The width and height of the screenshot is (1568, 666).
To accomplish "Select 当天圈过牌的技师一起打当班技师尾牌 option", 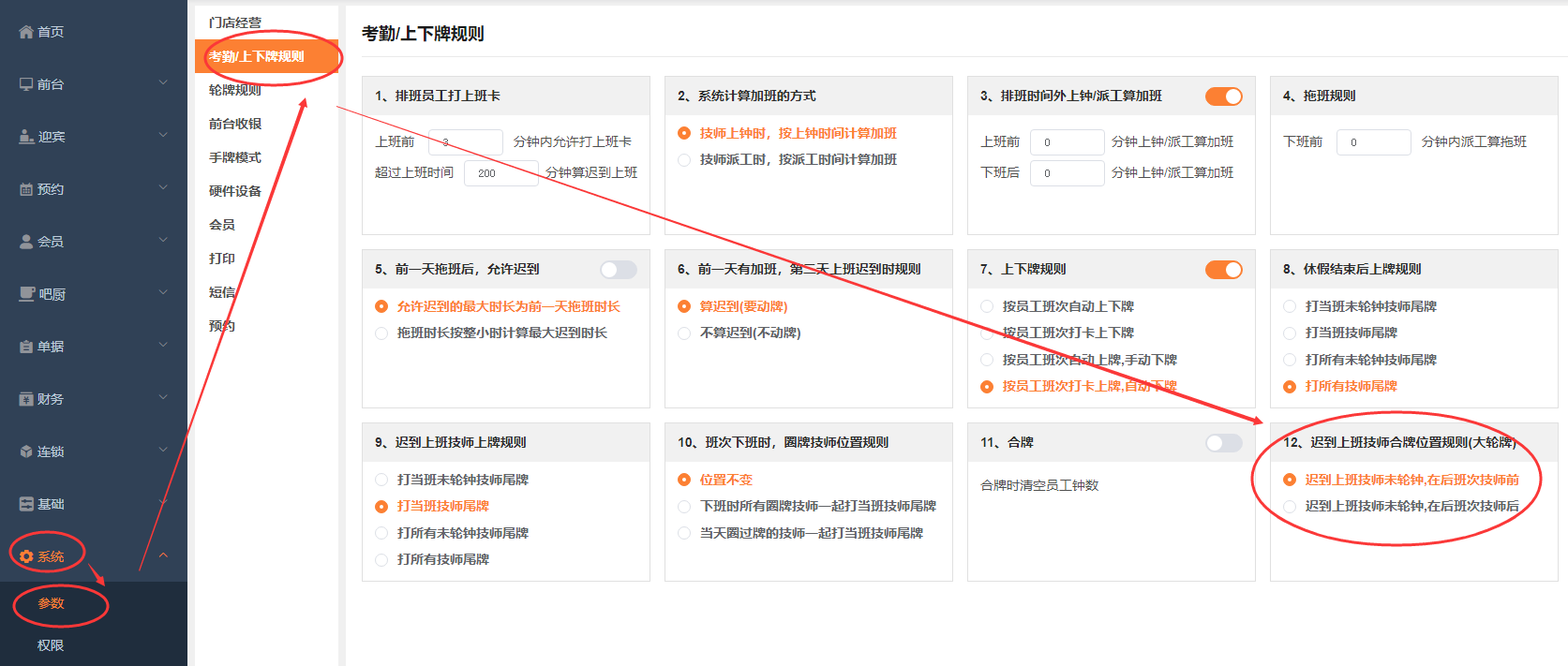I will [x=800, y=533].
